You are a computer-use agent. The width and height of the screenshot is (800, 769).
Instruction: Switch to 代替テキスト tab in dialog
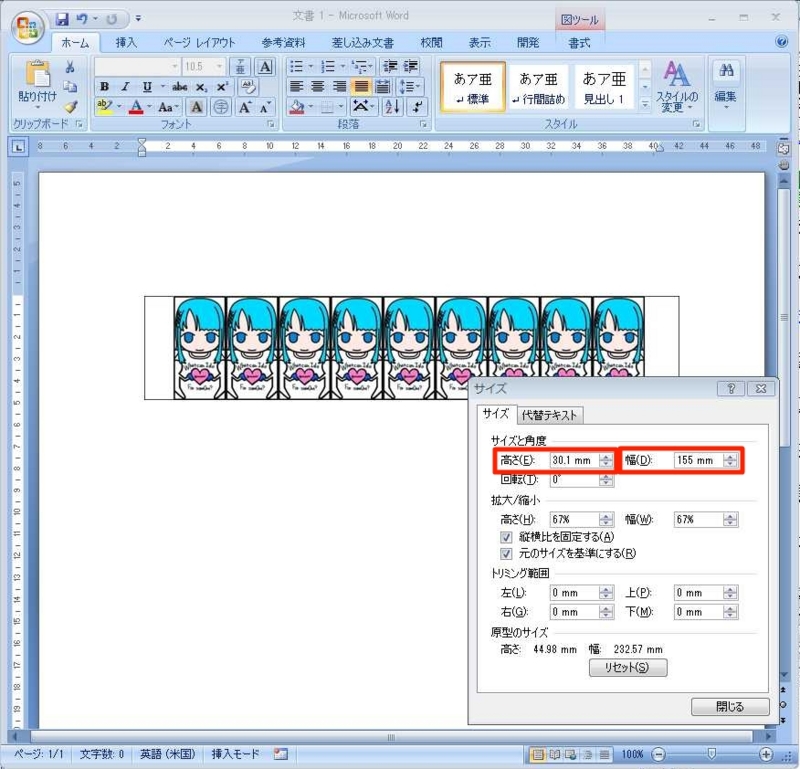pos(549,415)
